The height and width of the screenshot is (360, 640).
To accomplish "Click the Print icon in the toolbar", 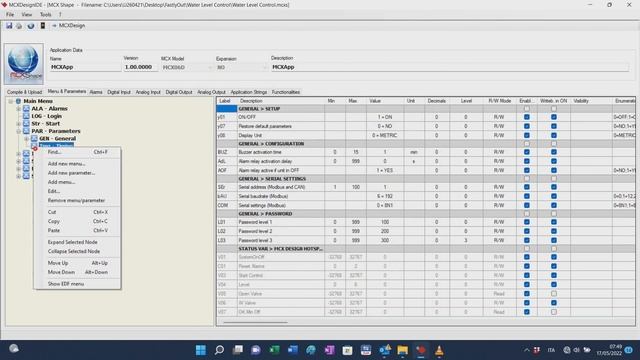I will 19,26.
